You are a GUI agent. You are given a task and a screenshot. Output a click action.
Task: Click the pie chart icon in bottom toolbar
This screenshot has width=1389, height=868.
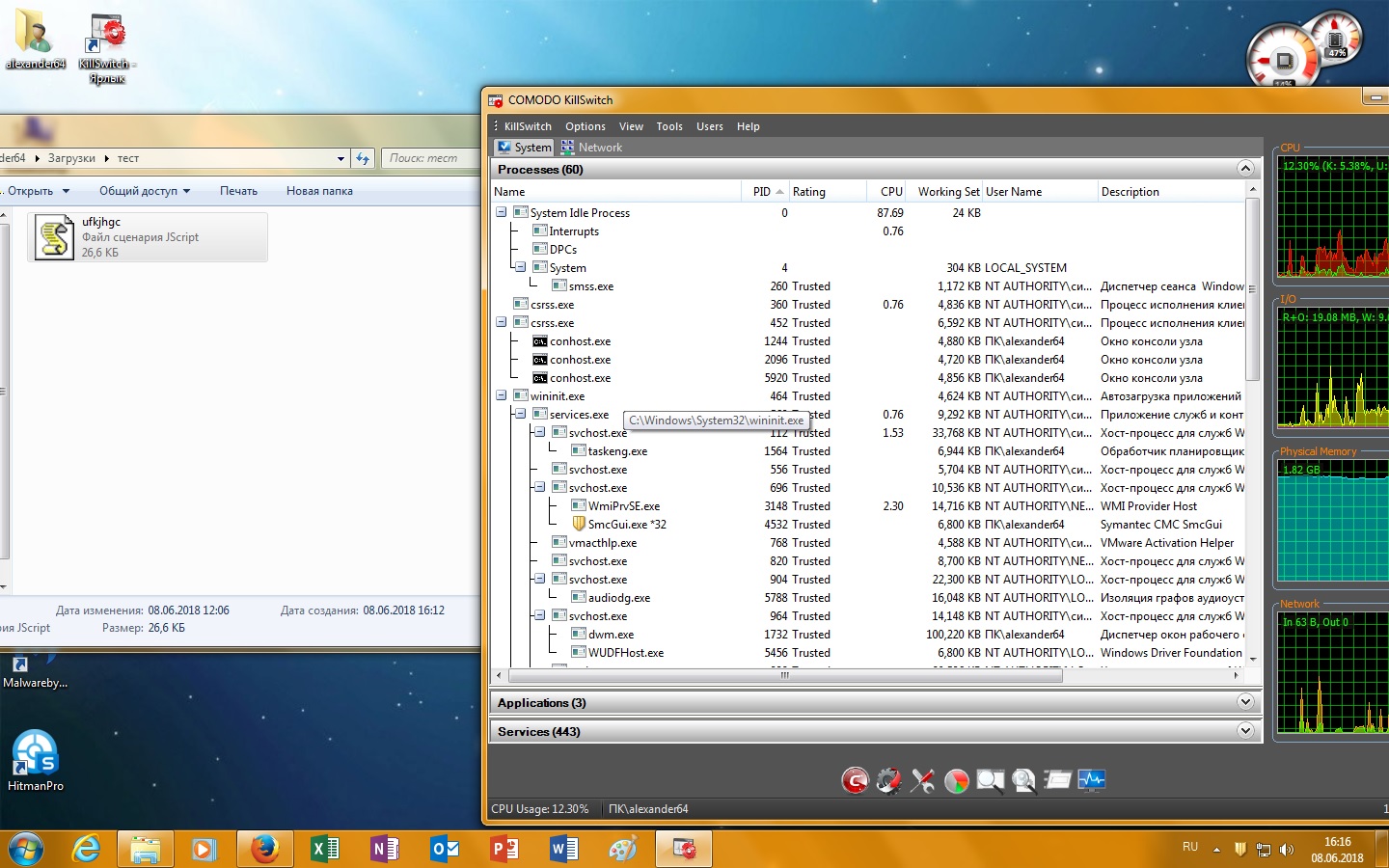pyautogui.click(x=956, y=780)
